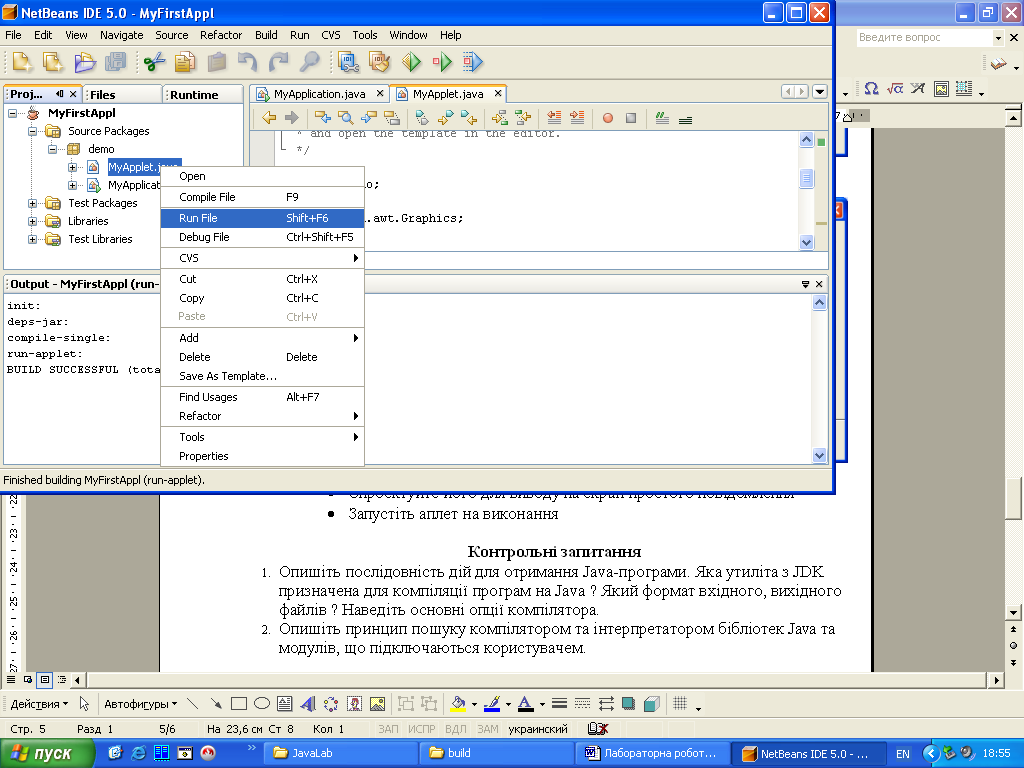Expand the Libraries node
The height and width of the screenshot is (768, 1024).
(32, 221)
